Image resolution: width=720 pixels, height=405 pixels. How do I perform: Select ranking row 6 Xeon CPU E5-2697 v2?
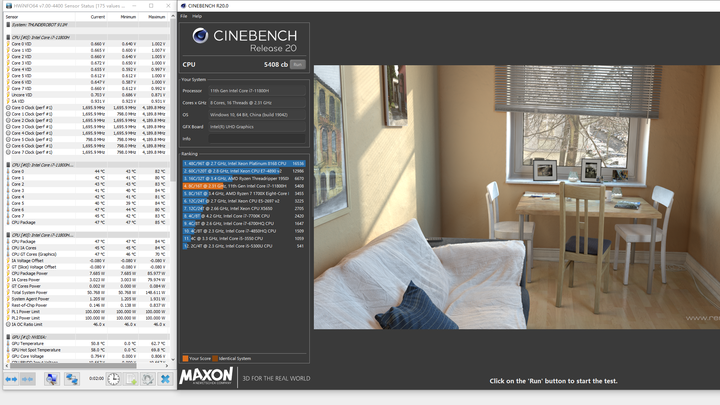244,201
